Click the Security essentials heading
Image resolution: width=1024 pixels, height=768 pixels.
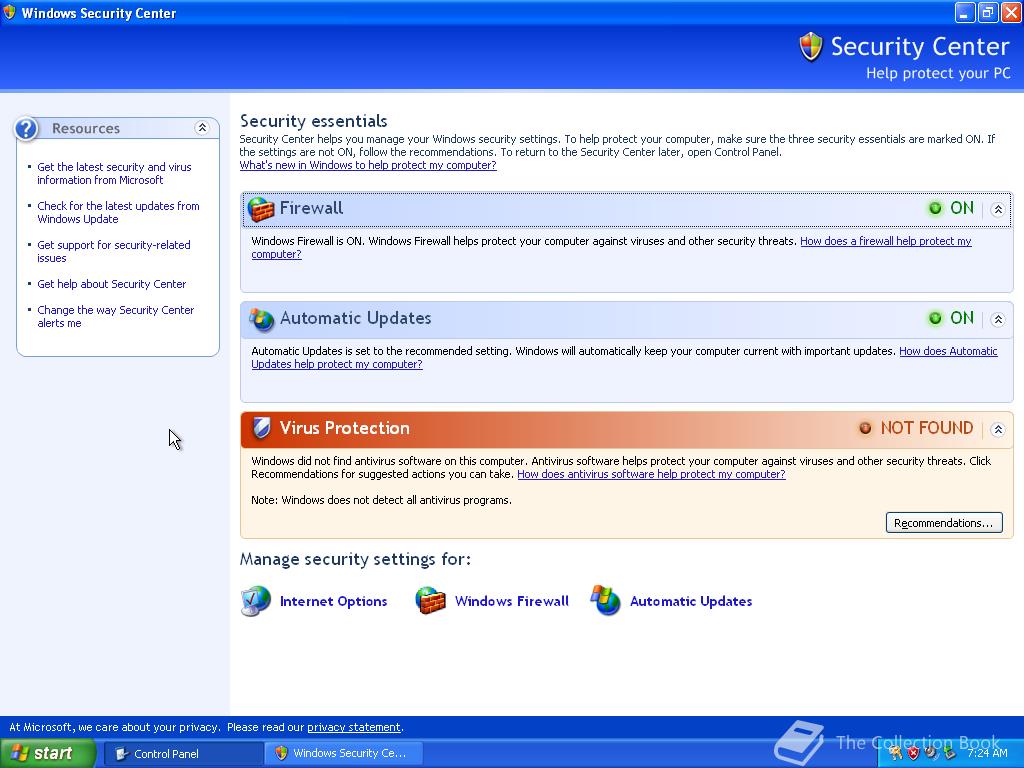pos(313,121)
